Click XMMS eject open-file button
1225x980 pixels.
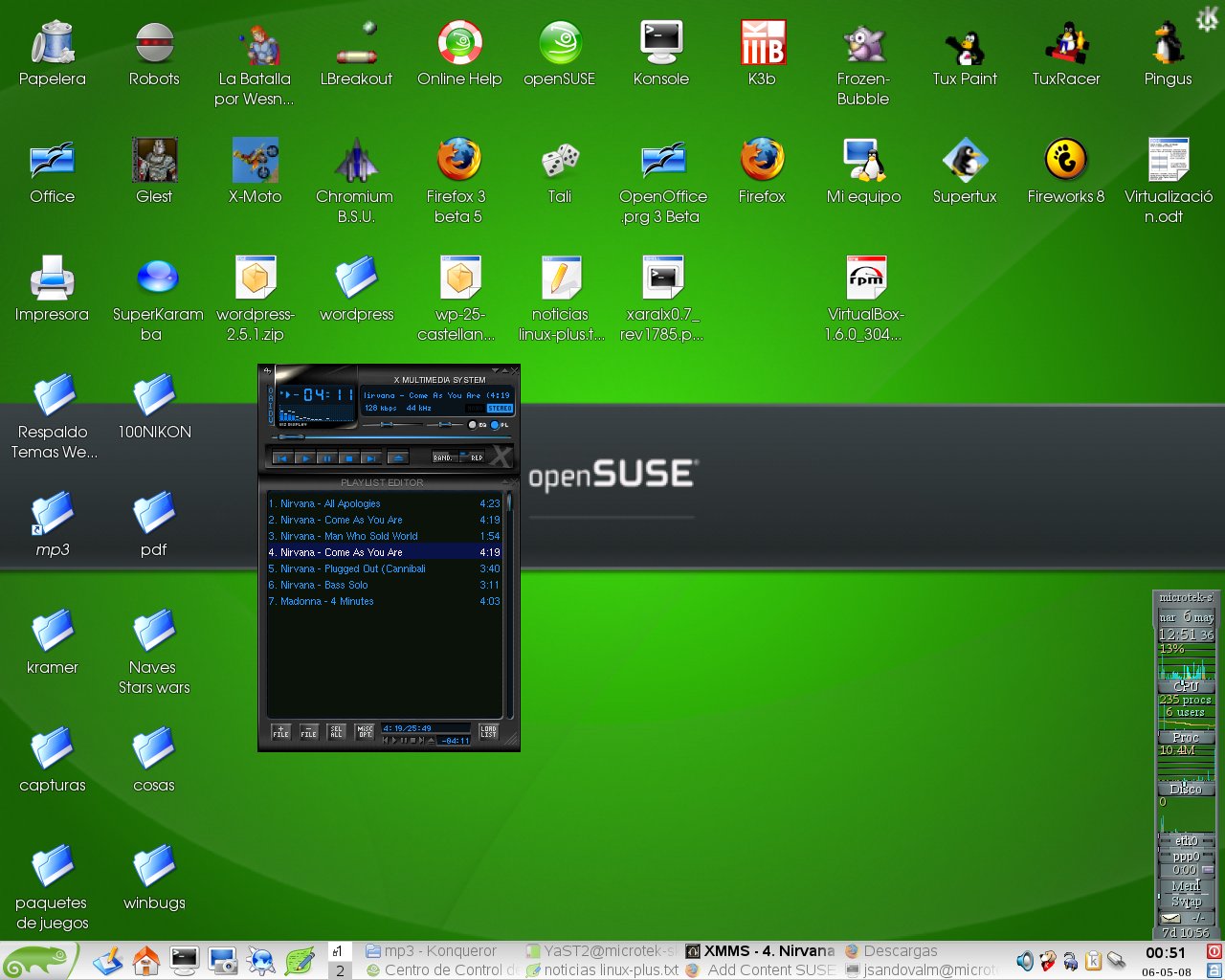[398, 458]
